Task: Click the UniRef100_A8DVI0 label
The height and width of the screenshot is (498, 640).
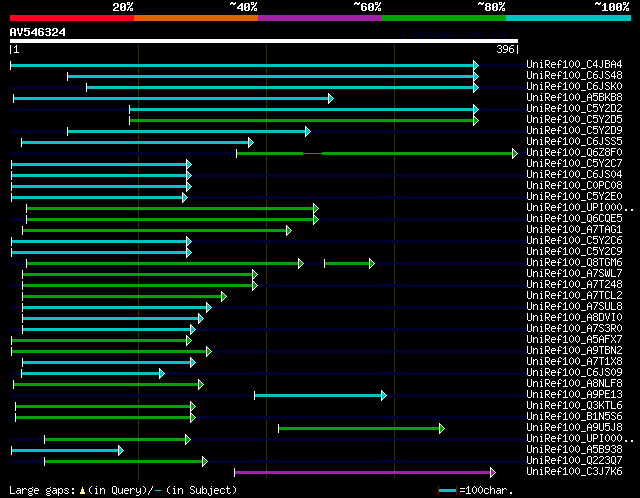Action: tap(574, 318)
